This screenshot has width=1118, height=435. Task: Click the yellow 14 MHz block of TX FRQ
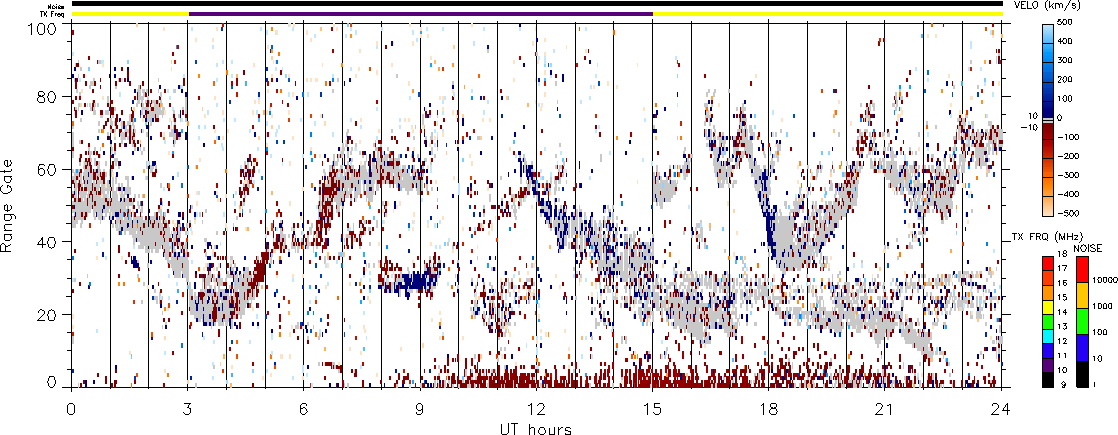point(1047,307)
